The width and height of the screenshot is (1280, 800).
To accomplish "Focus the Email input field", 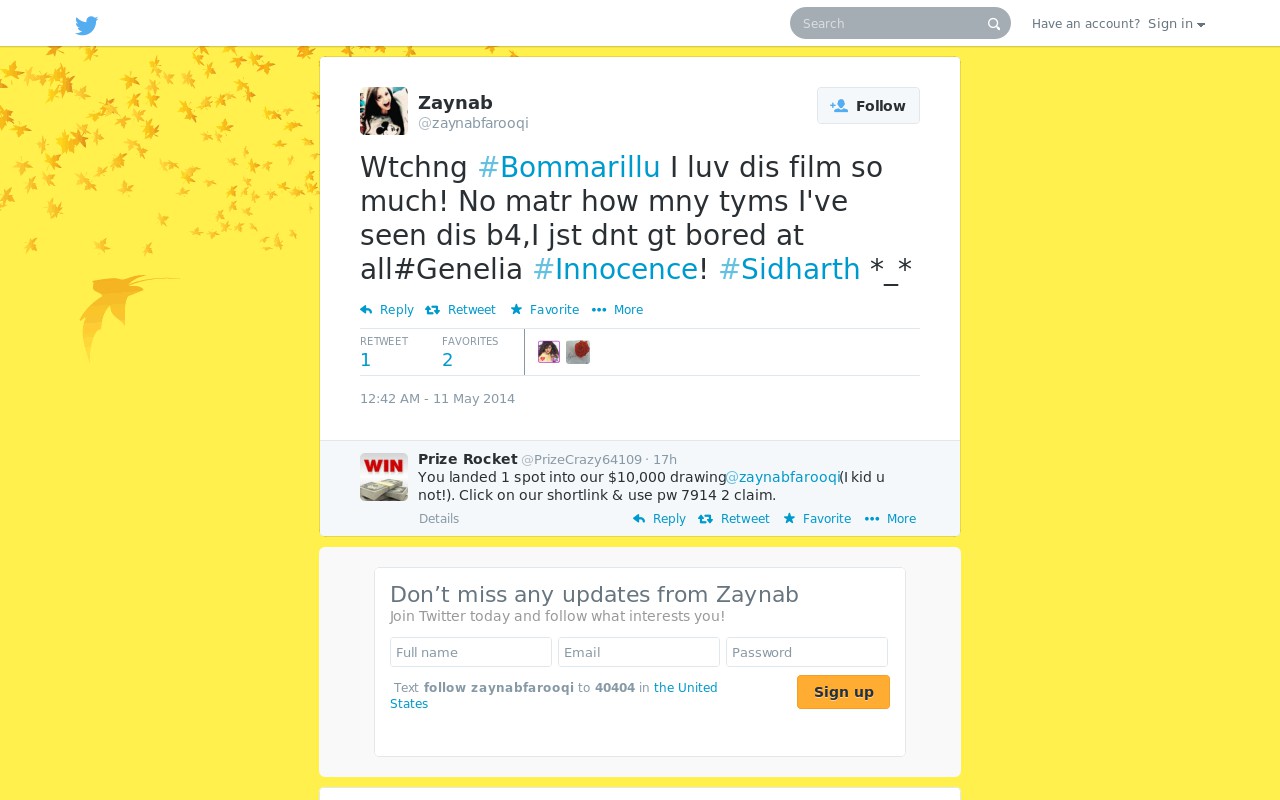I will 639,652.
